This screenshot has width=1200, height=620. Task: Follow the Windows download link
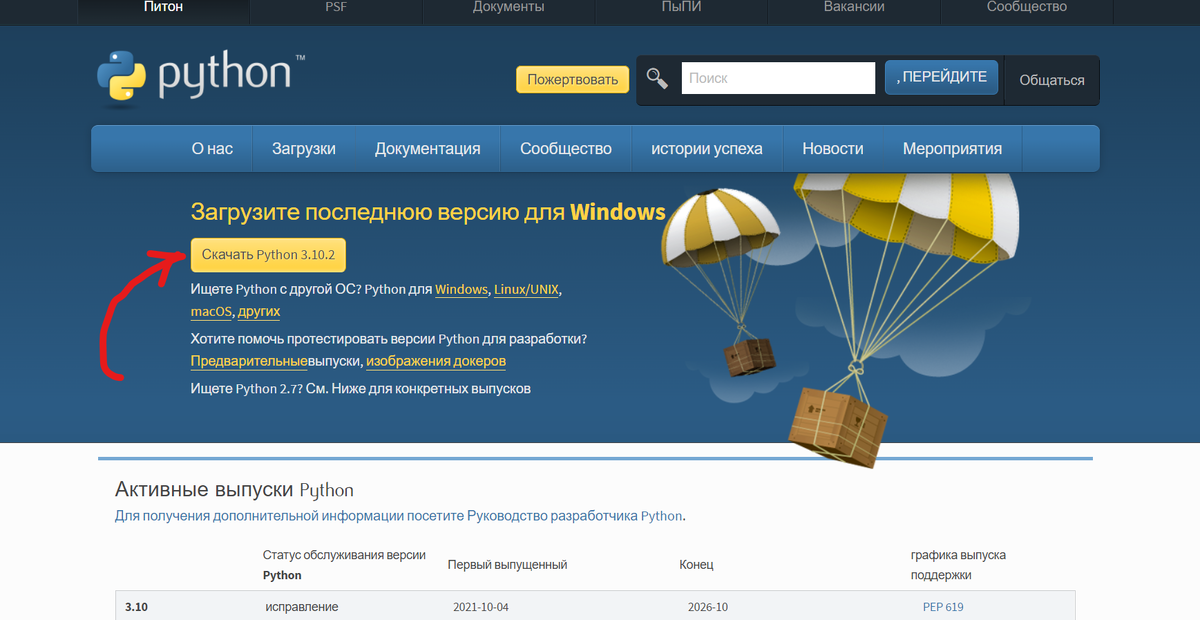coord(461,289)
